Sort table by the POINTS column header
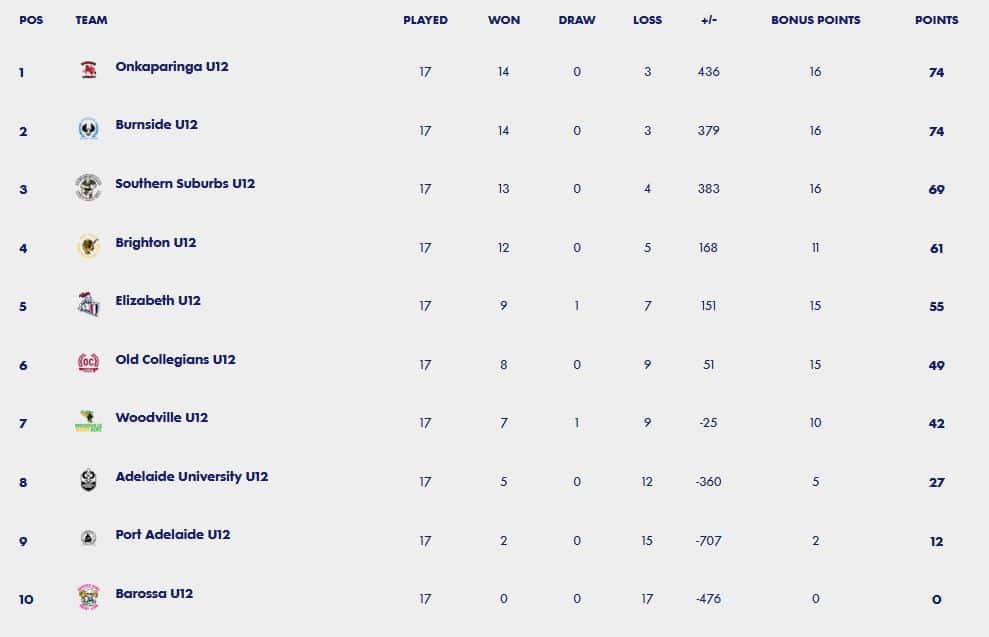 (x=937, y=20)
